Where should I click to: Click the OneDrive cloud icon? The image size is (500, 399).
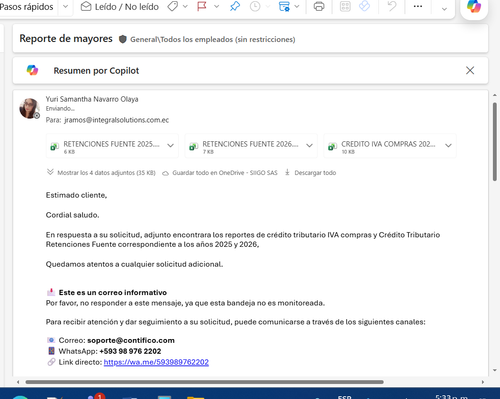point(165,173)
